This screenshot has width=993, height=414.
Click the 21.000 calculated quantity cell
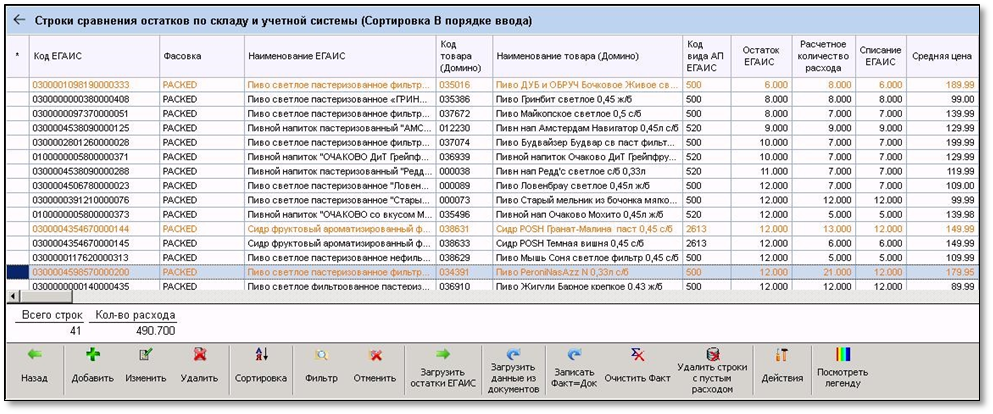coord(823,272)
